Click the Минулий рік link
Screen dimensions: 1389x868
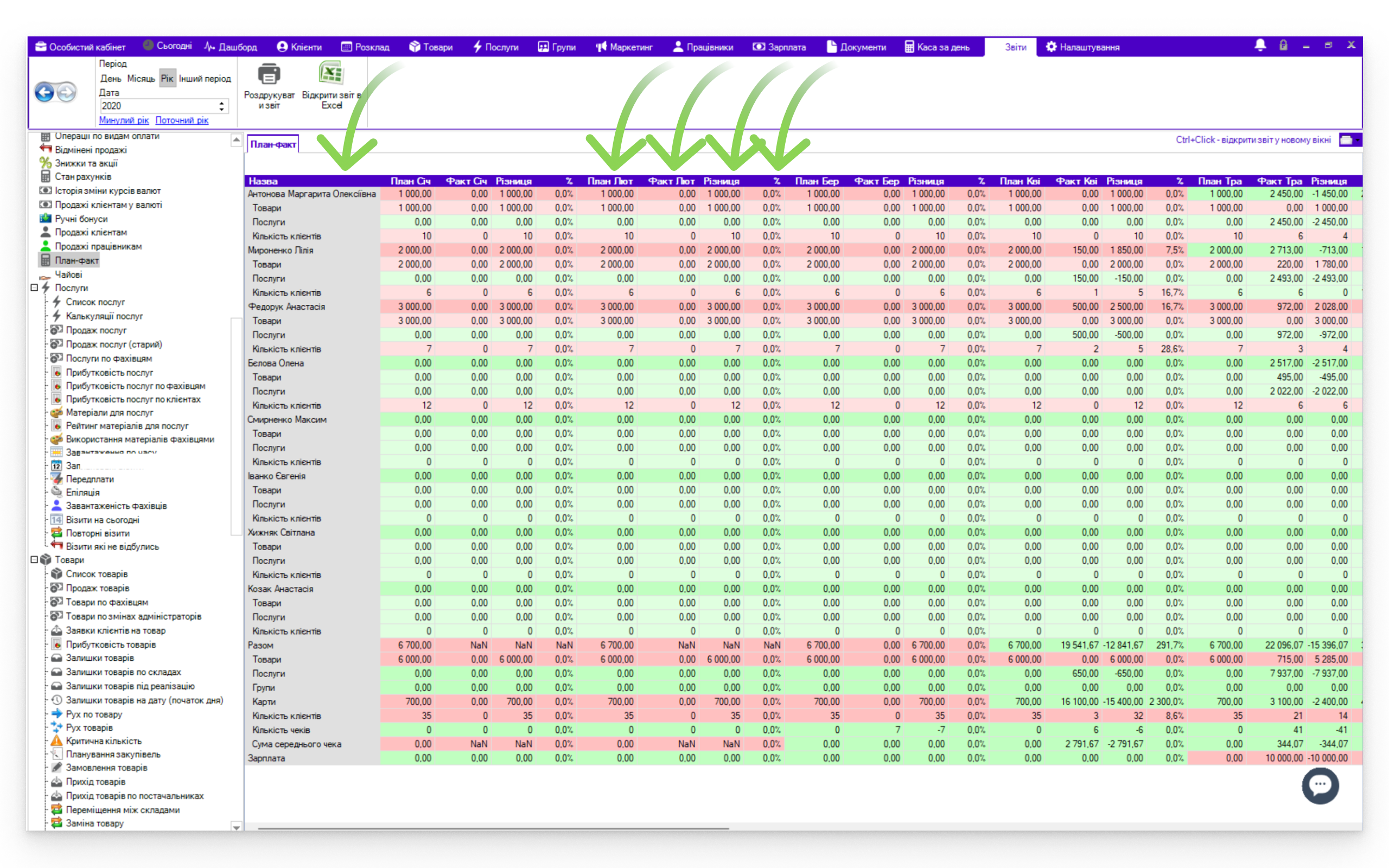pos(123,120)
